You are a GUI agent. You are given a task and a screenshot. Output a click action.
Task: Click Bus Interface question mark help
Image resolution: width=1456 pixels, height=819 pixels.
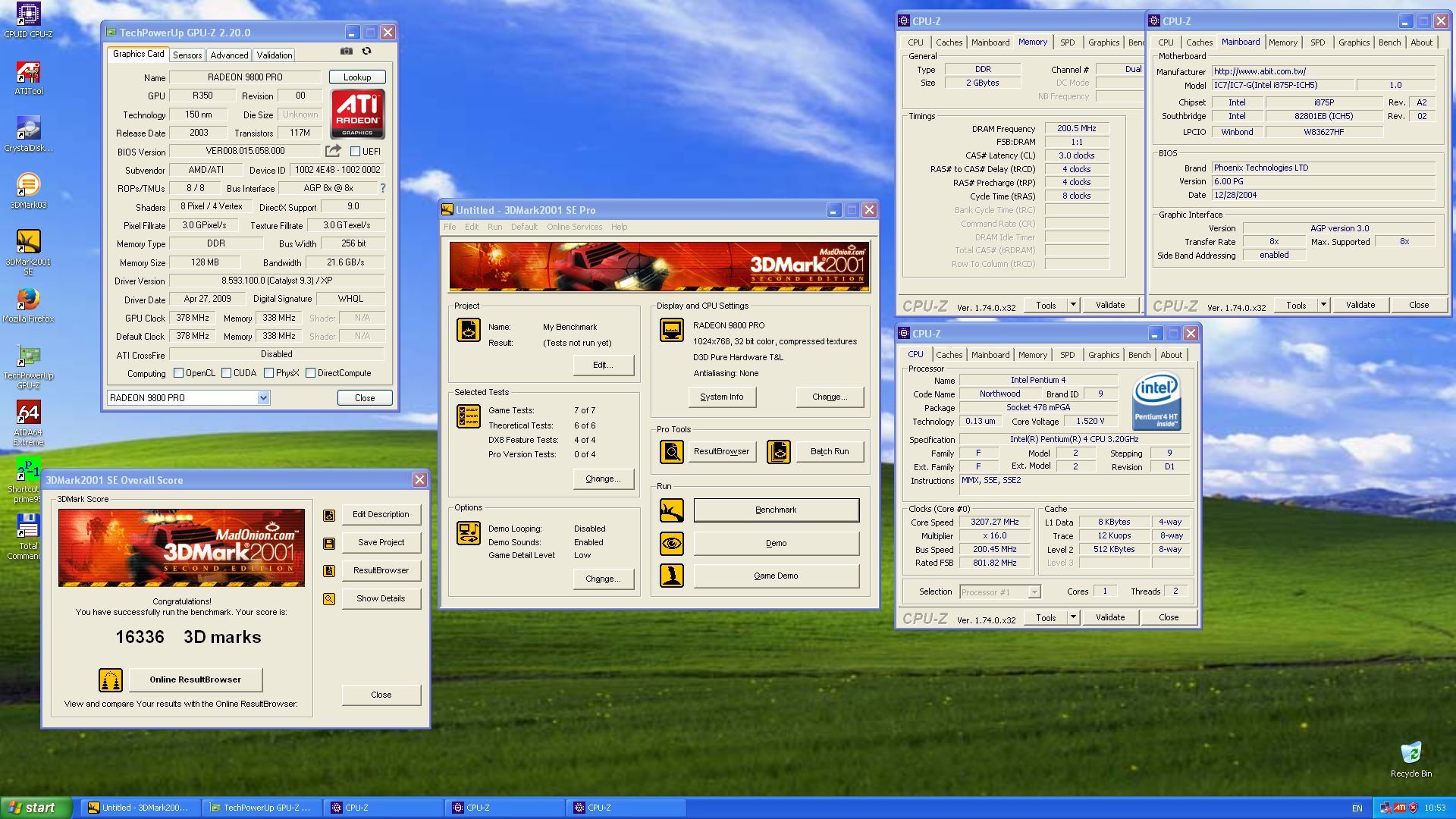[x=382, y=188]
